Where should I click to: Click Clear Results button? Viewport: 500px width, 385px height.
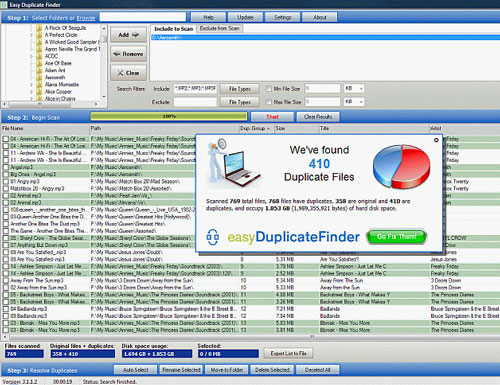tap(318, 117)
